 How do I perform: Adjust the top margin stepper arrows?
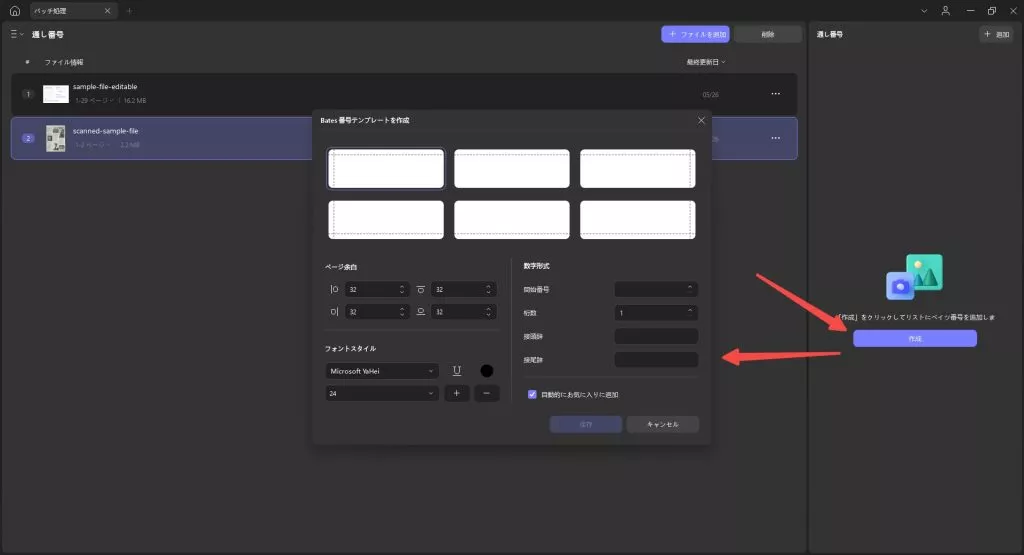tap(488, 289)
